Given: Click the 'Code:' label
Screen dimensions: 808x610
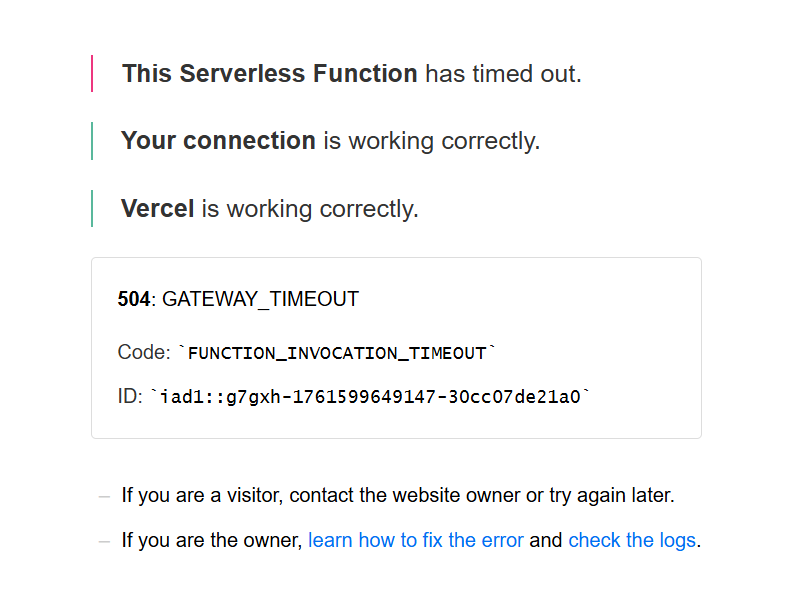Looking at the screenshot, I should tap(144, 353).
